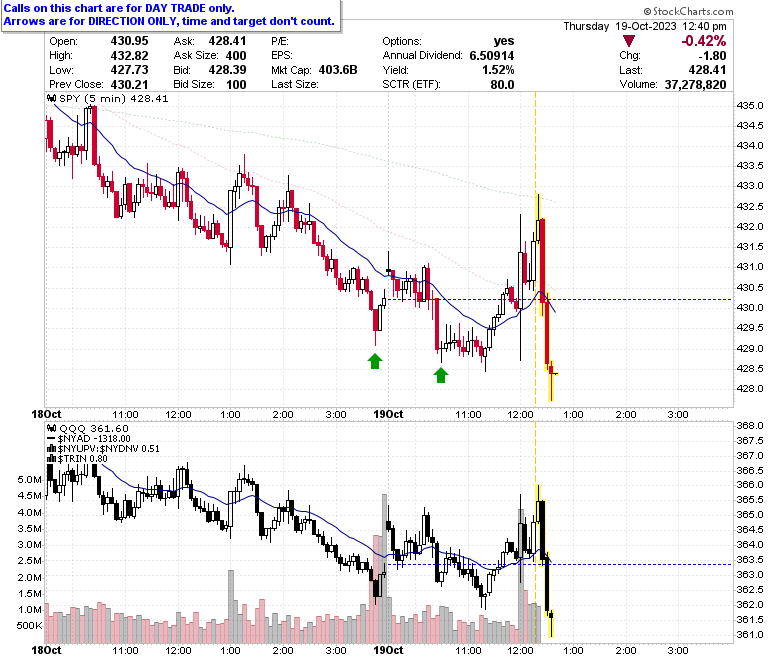Click the Yield value 1.52%
This screenshot has width=780, height=659.
(x=498, y=70)
